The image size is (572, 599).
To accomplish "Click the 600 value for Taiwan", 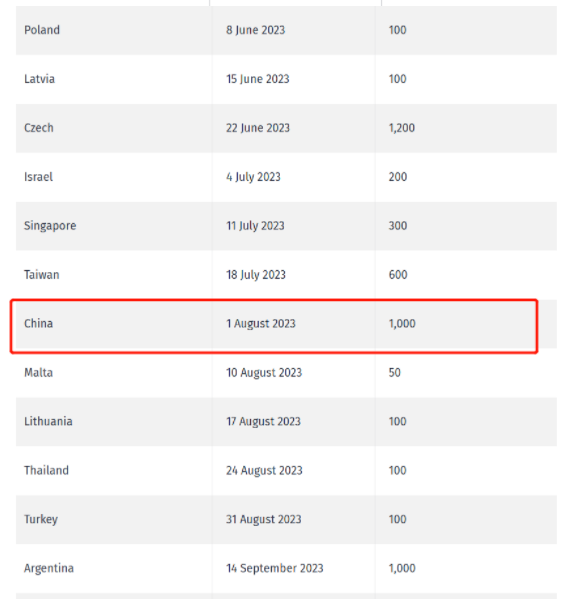I will pyautogui.click(x=398, y=275).
